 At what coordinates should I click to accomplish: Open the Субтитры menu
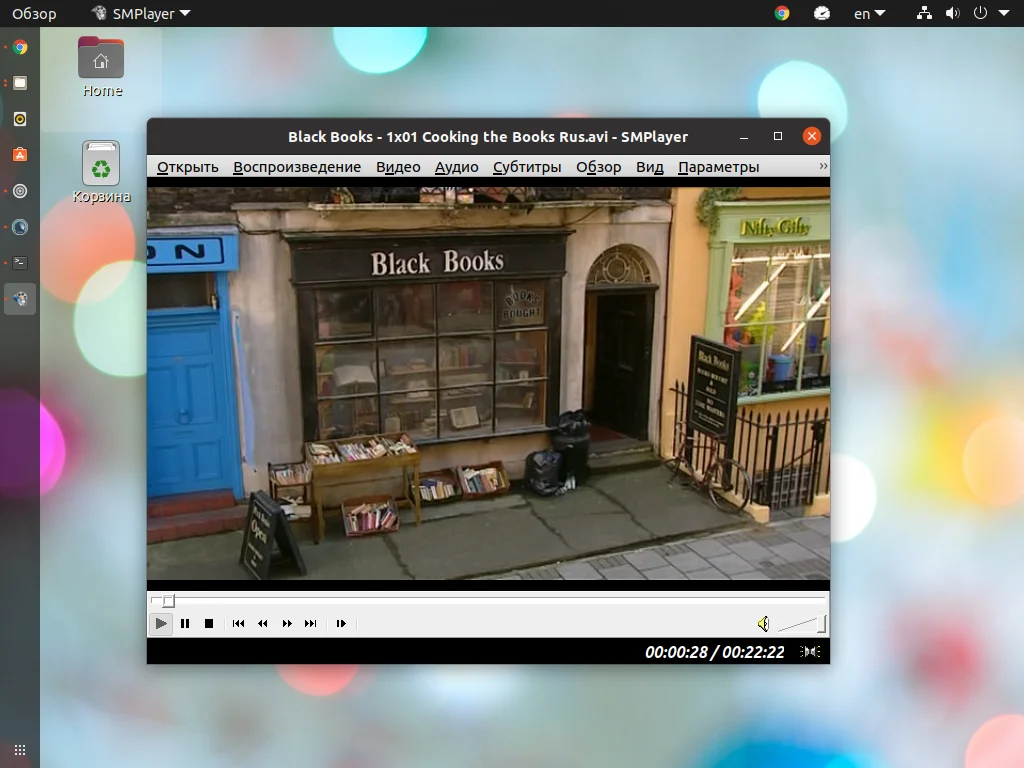pyautogui.click(x=527, y=167)
